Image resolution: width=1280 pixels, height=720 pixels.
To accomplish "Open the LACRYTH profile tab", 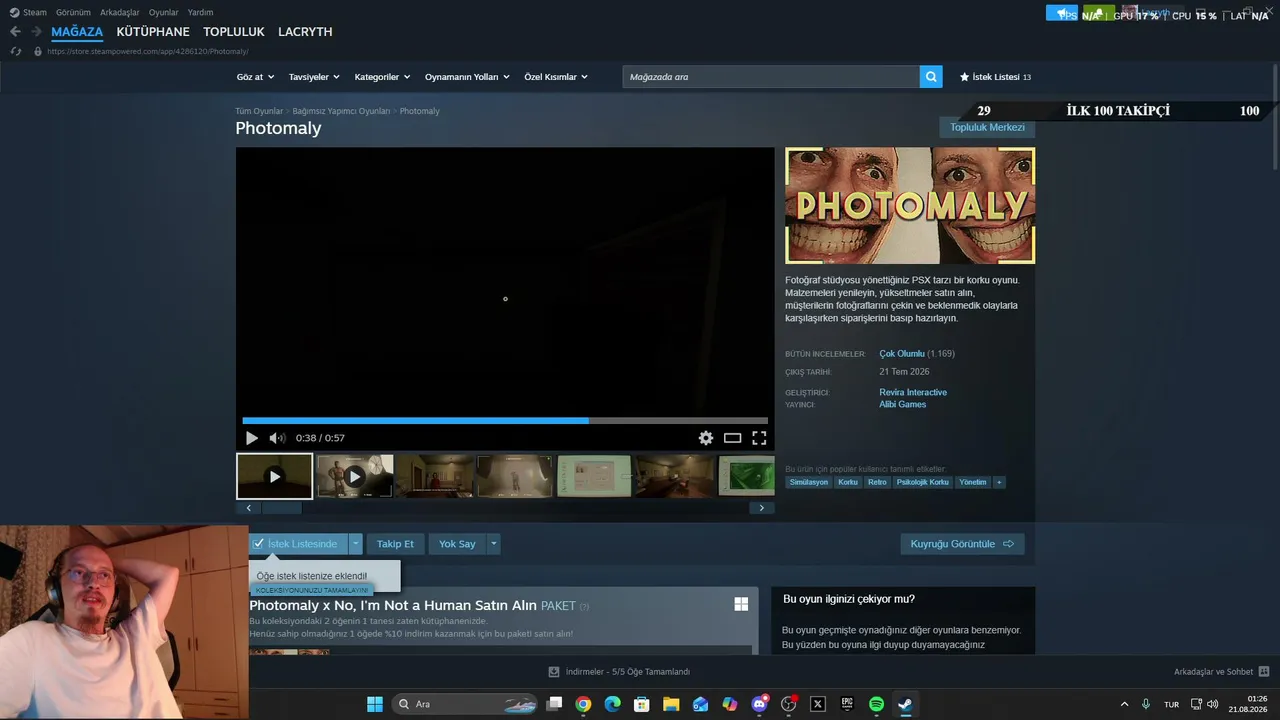I will pos(305,32).
